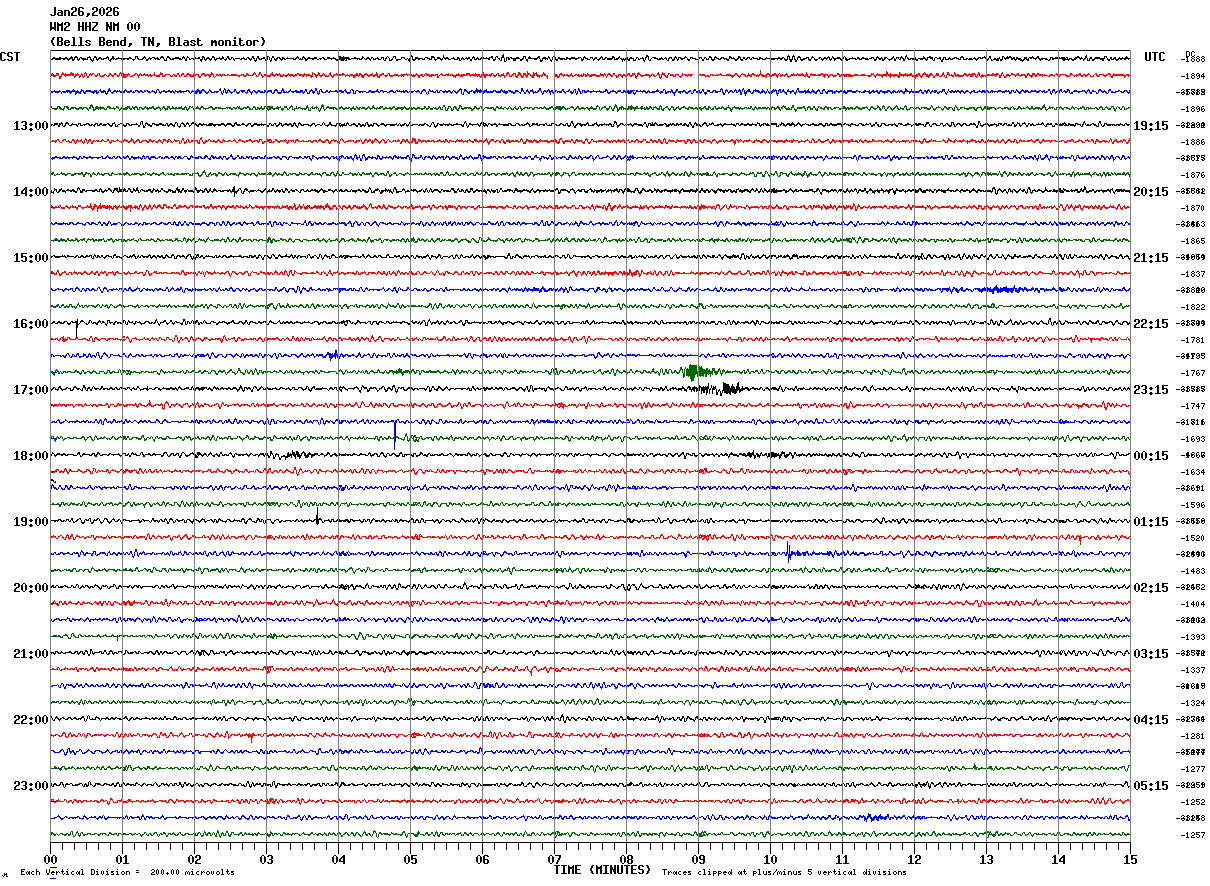The image size is (1210, 886).
Task: Click the 05:15 UTC time label
Action: point(1151,786)
